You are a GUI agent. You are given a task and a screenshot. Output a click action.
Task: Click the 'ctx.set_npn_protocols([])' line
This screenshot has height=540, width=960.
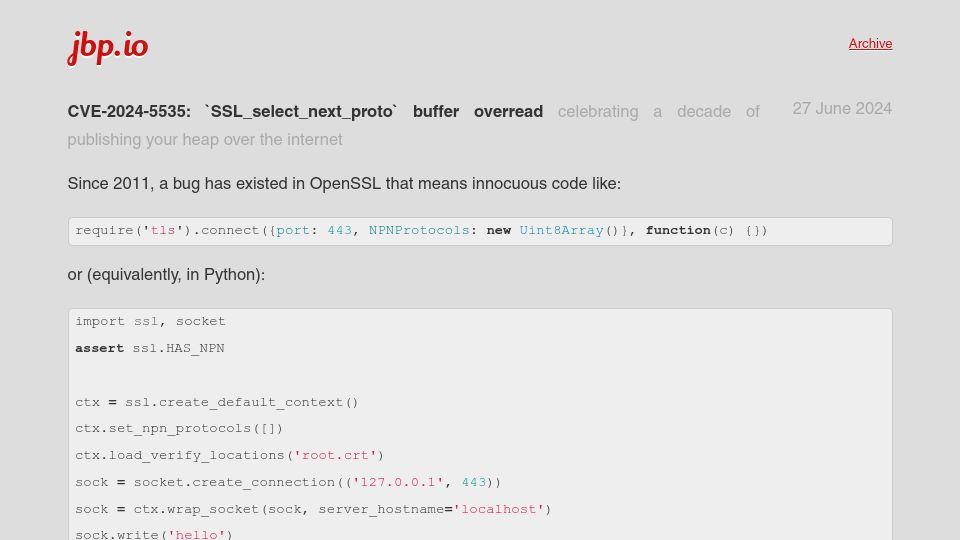pyautogui.click(x=179, y=429)
